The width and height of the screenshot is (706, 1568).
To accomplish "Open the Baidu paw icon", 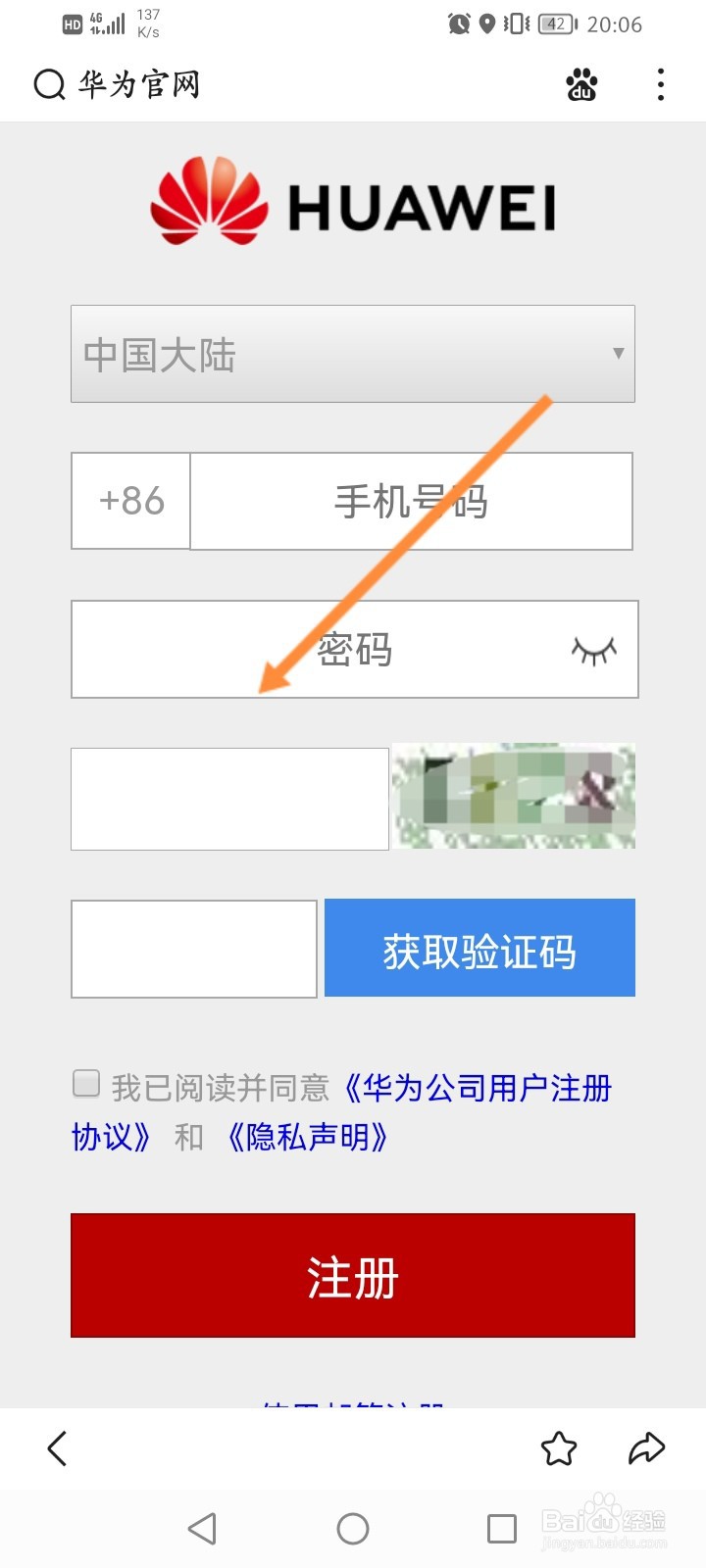I will coord(582,85).
